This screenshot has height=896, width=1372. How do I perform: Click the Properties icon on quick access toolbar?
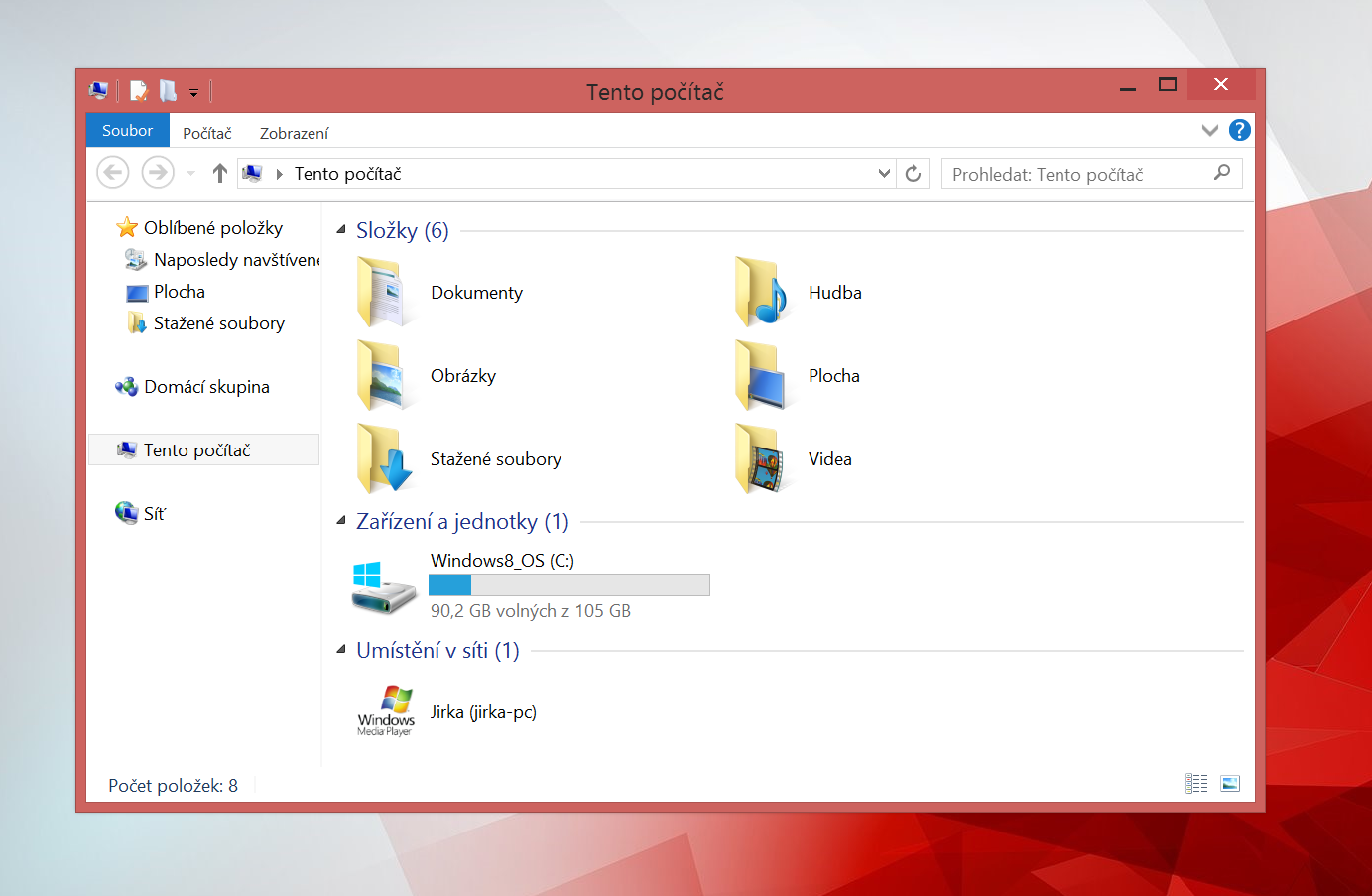point(139,91)
